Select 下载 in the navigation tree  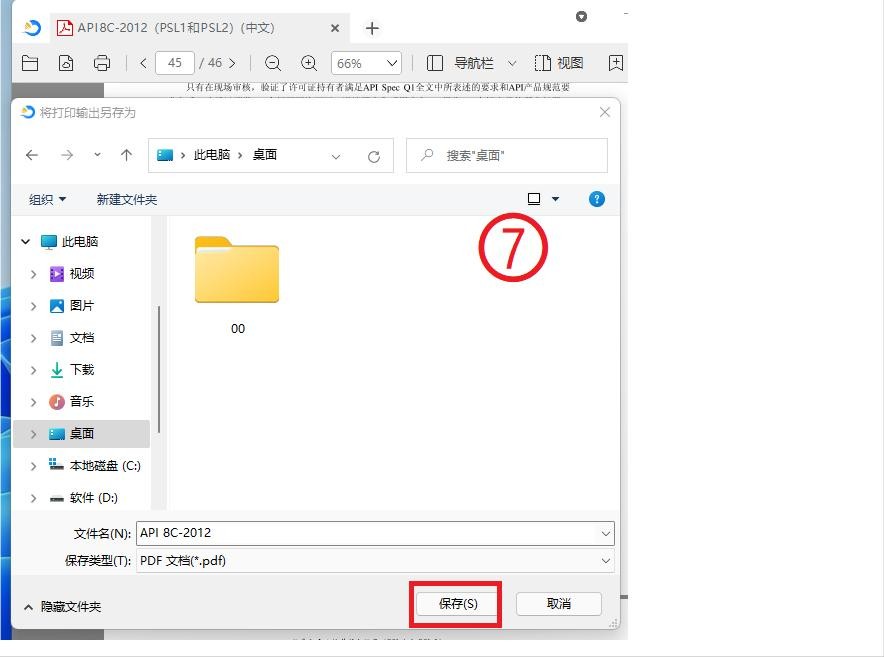point(81,370)
